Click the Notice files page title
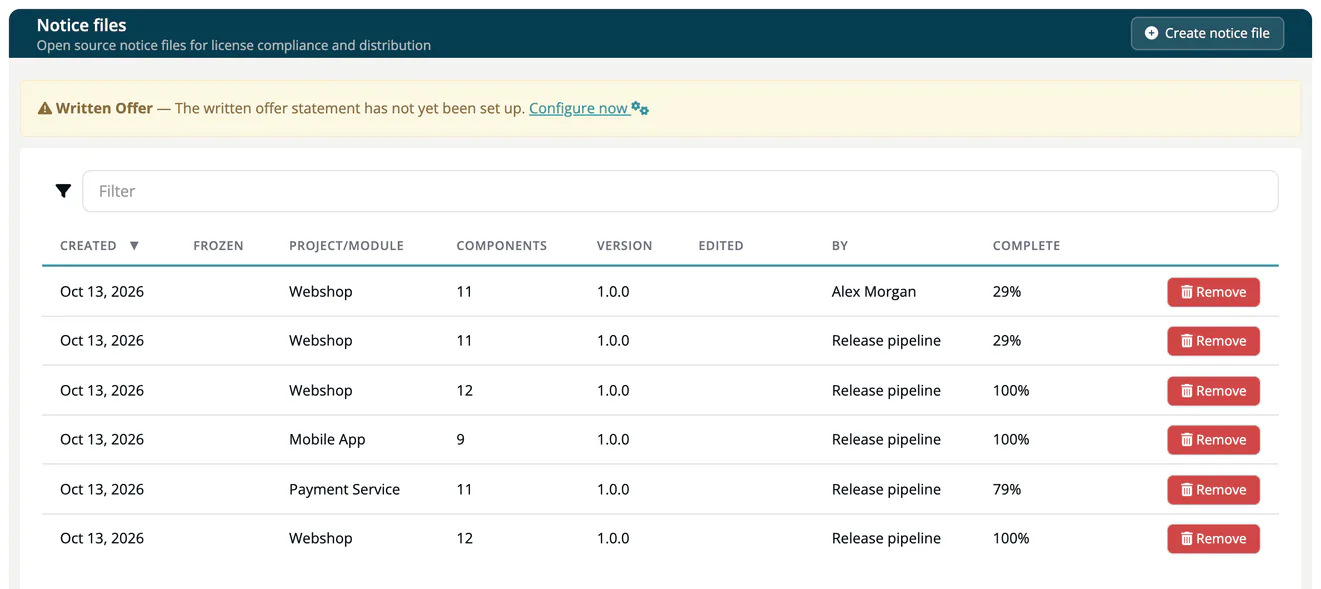This screenshot has height=589, width=1321. click(x=82, y=25)
